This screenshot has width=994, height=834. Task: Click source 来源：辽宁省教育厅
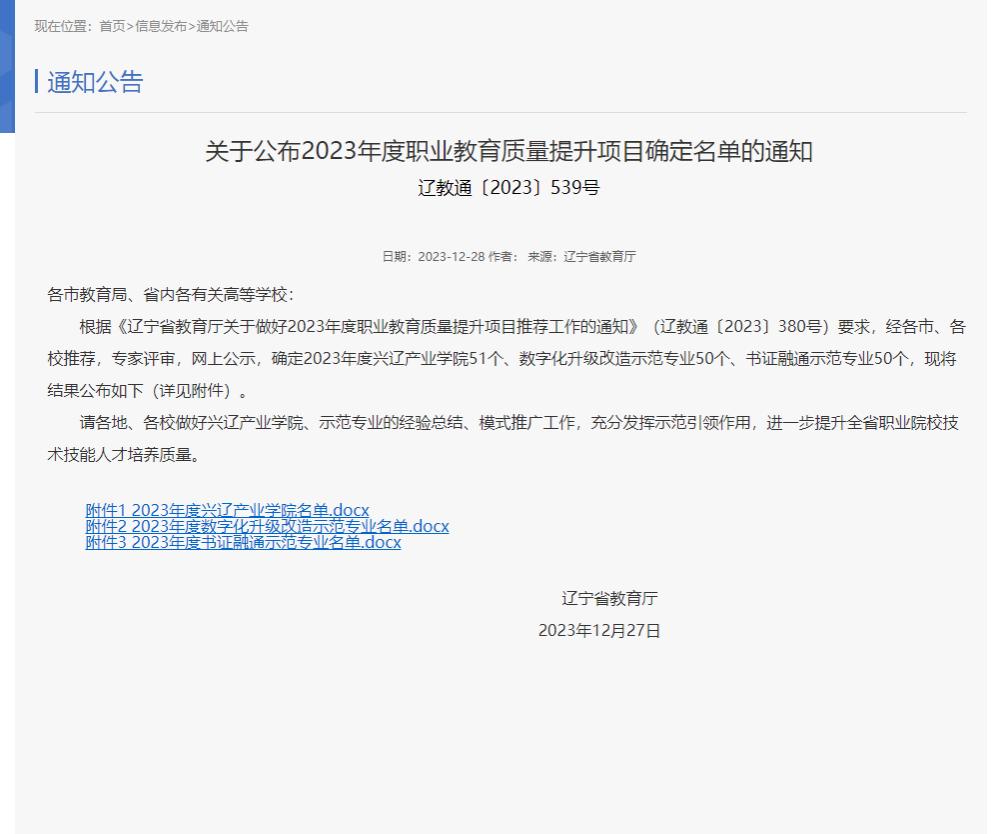pyautogui.click(x=582, y=257)
